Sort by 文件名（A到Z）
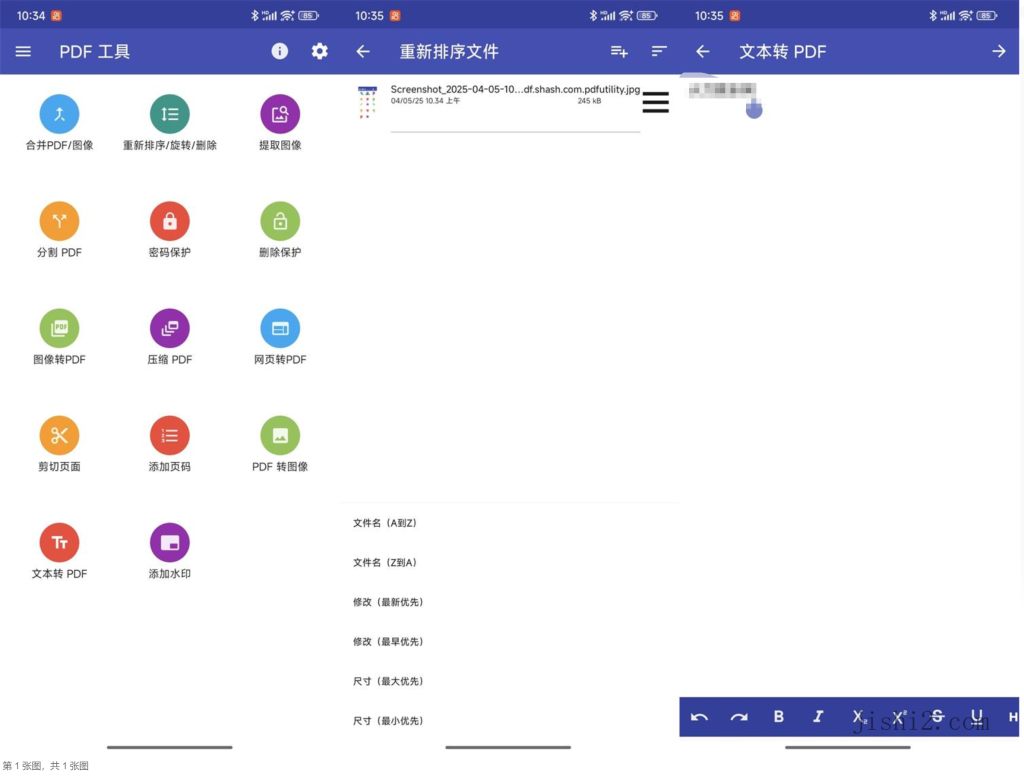Image resolution: width=1024 pixels, height=776 pixels. pos(385,523)
